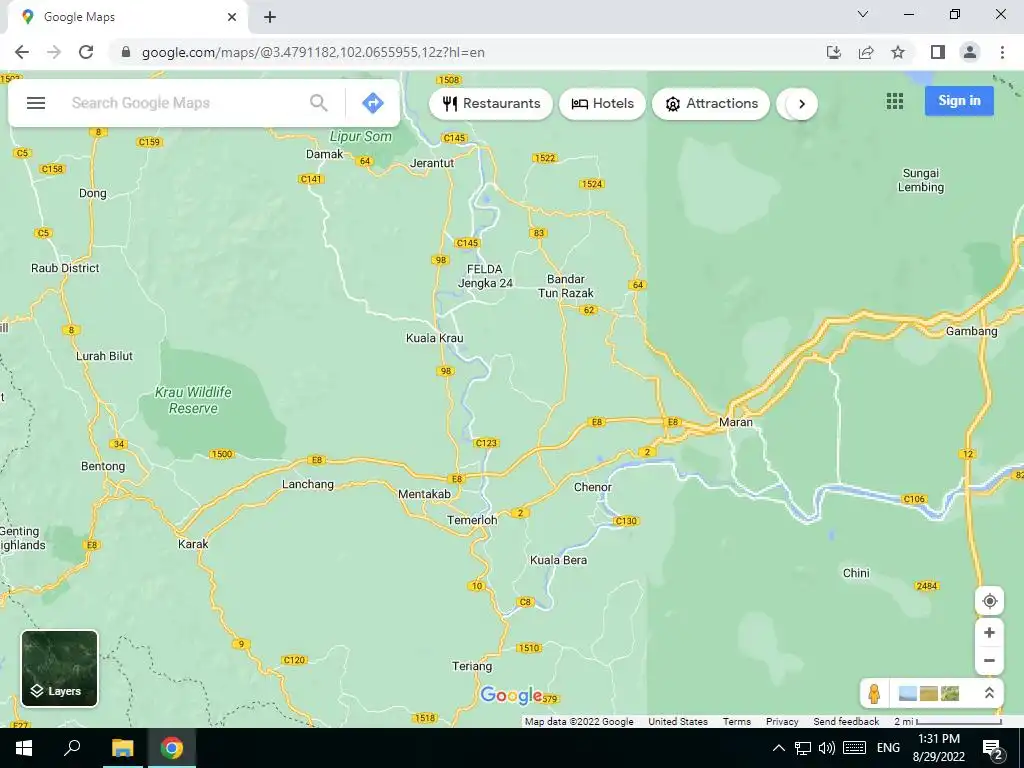Click the Bentong town label
1024x768 pixels.
tap(103, 466)
